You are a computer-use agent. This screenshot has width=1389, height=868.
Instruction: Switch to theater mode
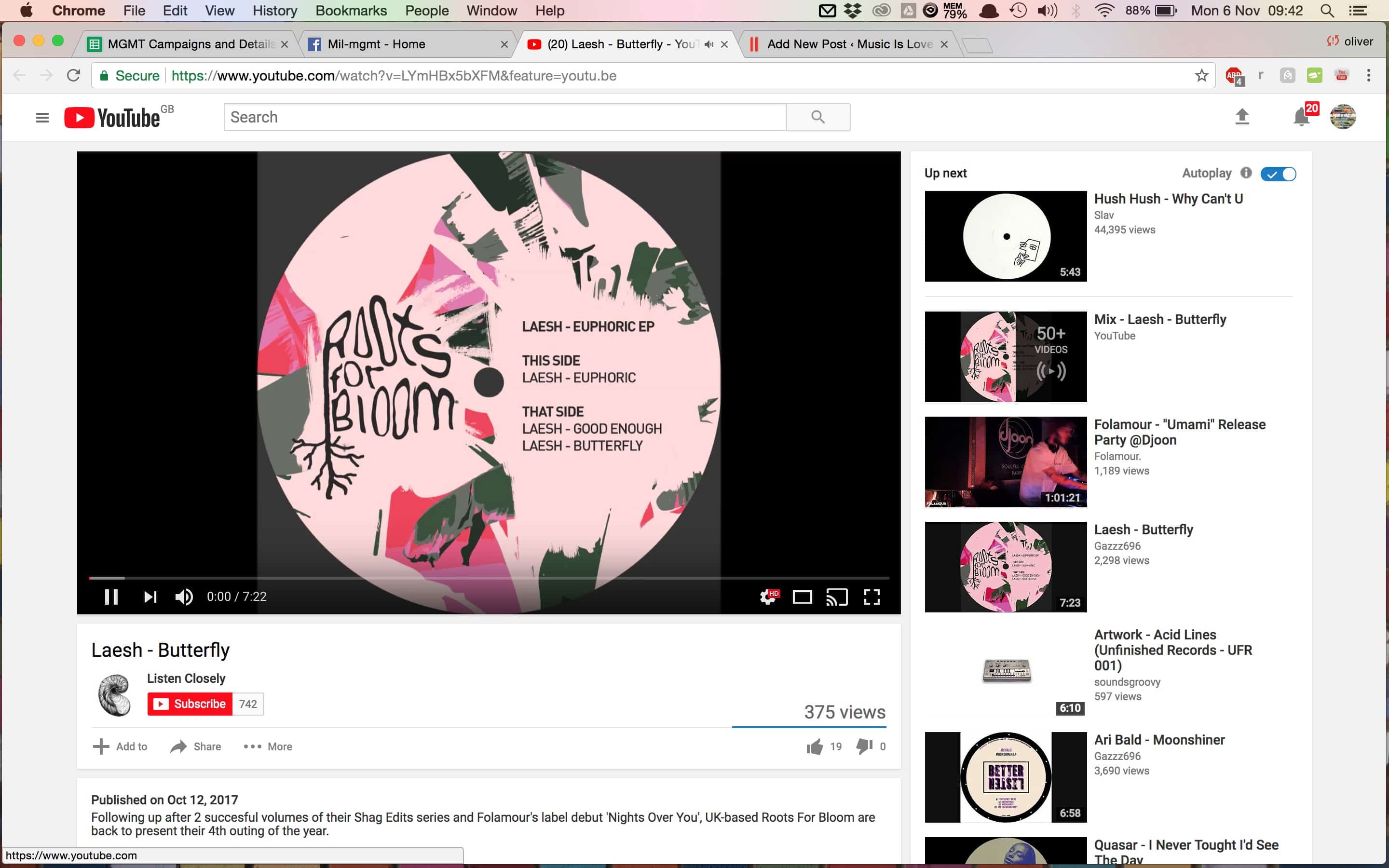802,597
